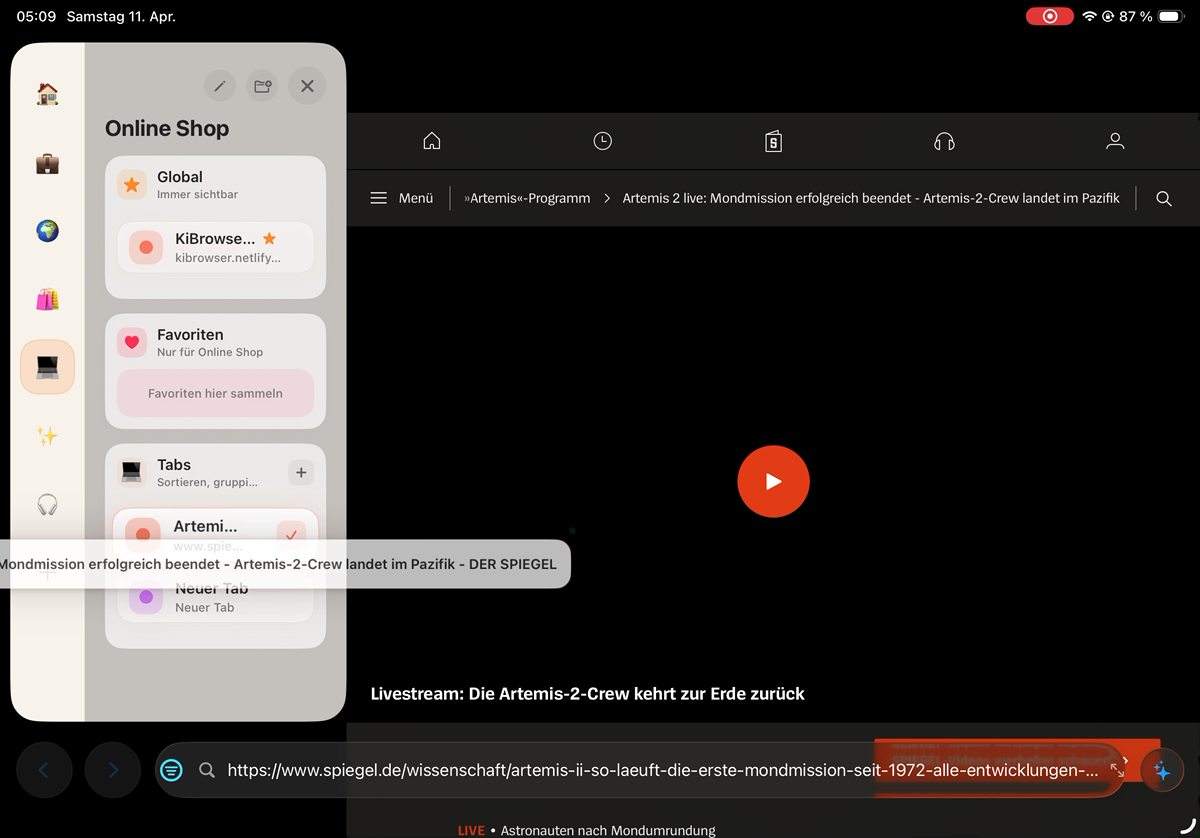Screen dimensions: 1200x838
Task: Click the home icon on the Spiegel page
Action: coord(431,141)
